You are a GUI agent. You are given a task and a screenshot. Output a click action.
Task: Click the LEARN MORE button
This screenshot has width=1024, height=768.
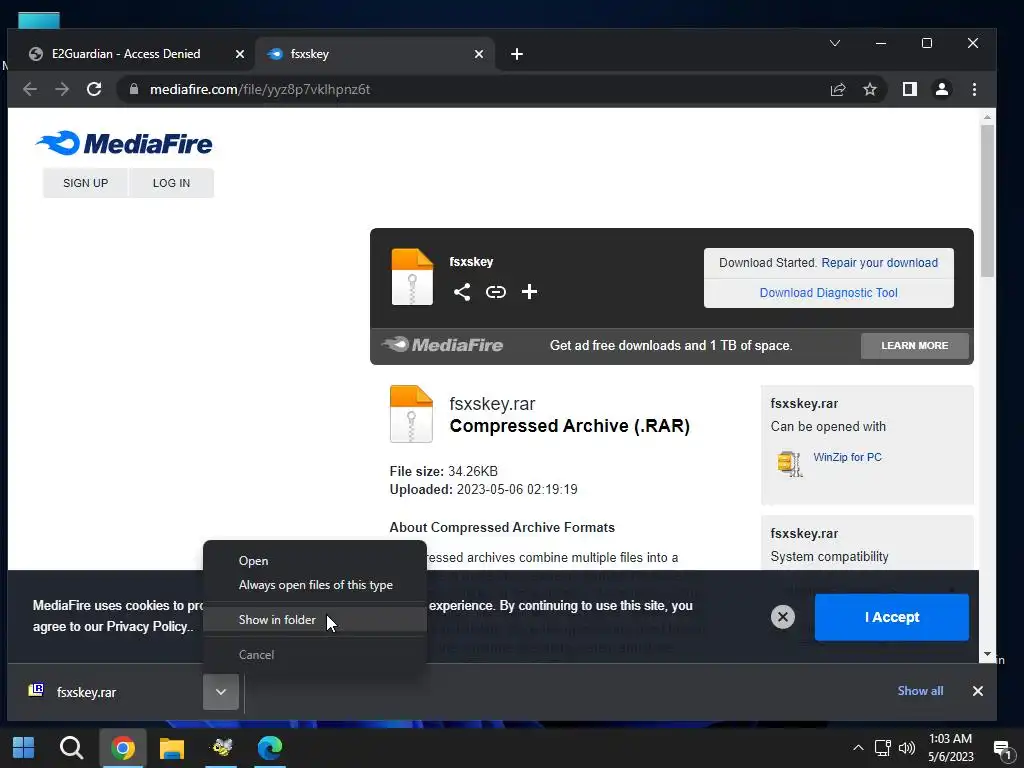coord(914,345)
